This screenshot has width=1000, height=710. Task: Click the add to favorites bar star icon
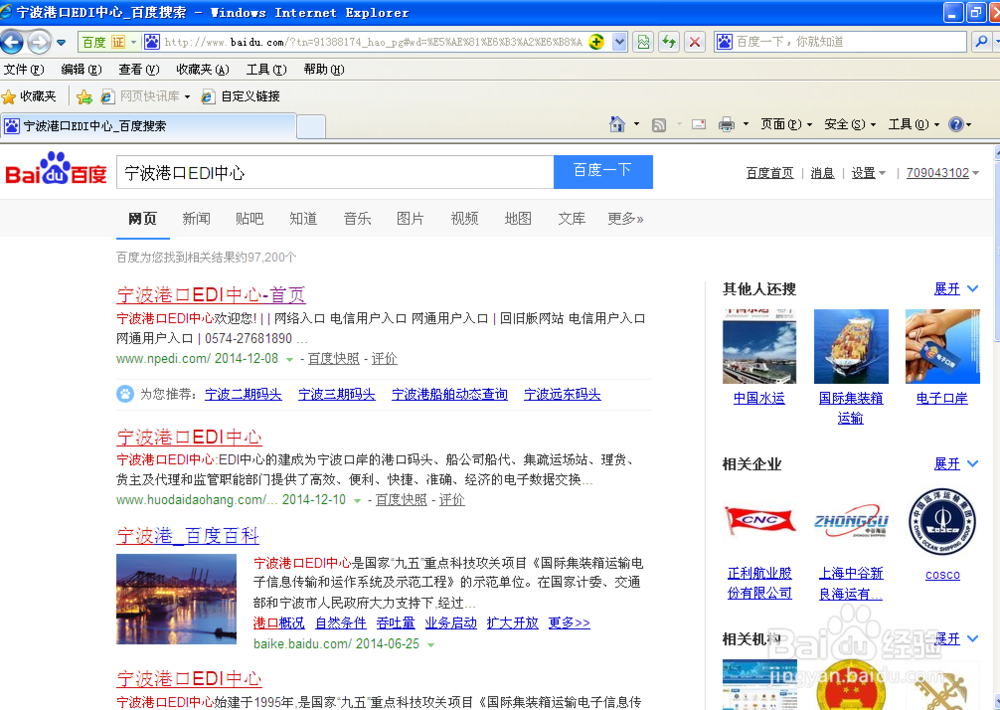pos(84,96)
